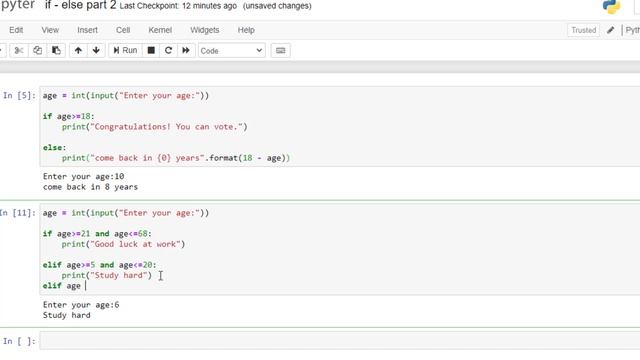Open the command palette keyboard icon
This screenshot has height=360, width=640.
click(280, 51)
